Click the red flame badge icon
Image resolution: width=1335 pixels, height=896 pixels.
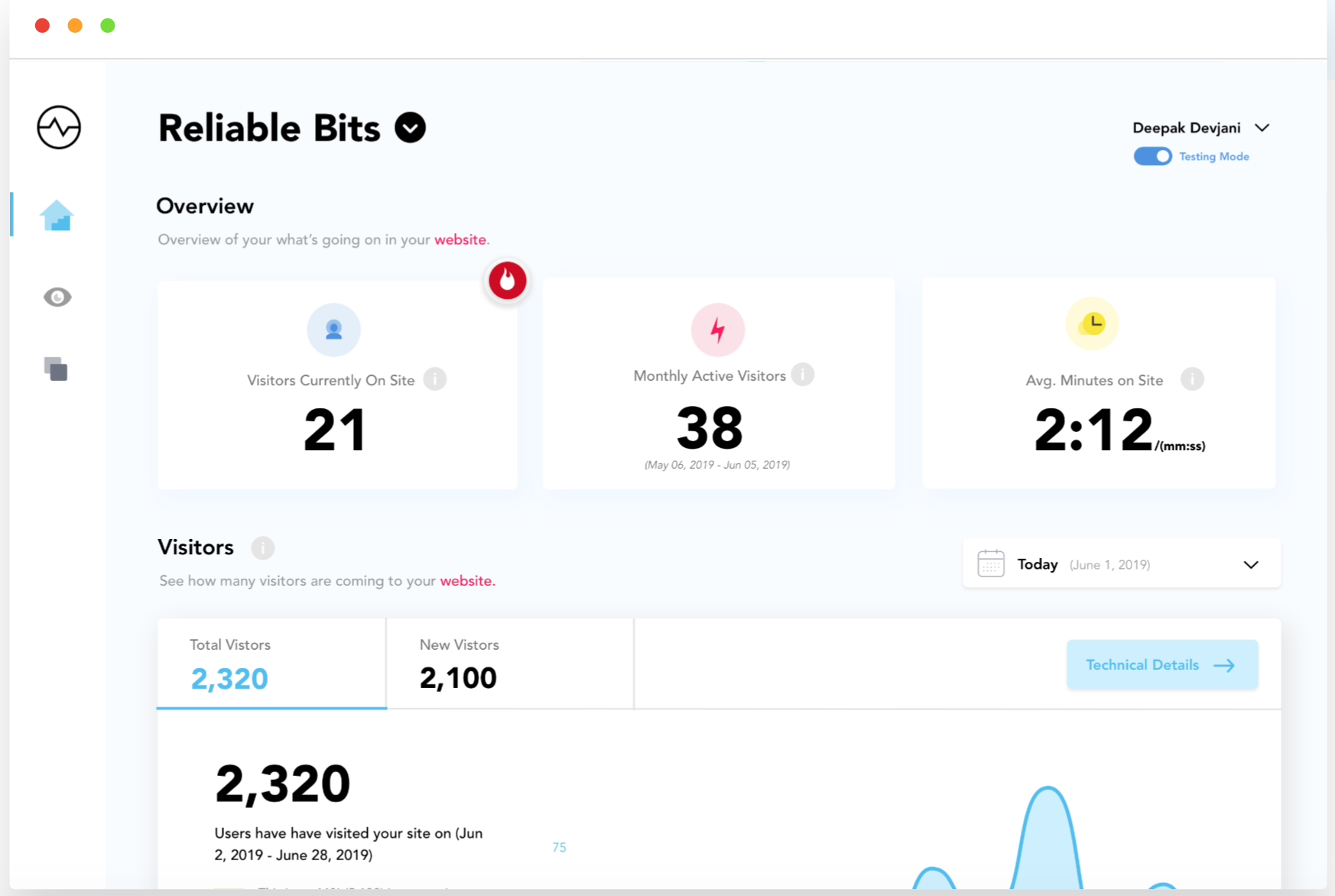coord(507,281)
